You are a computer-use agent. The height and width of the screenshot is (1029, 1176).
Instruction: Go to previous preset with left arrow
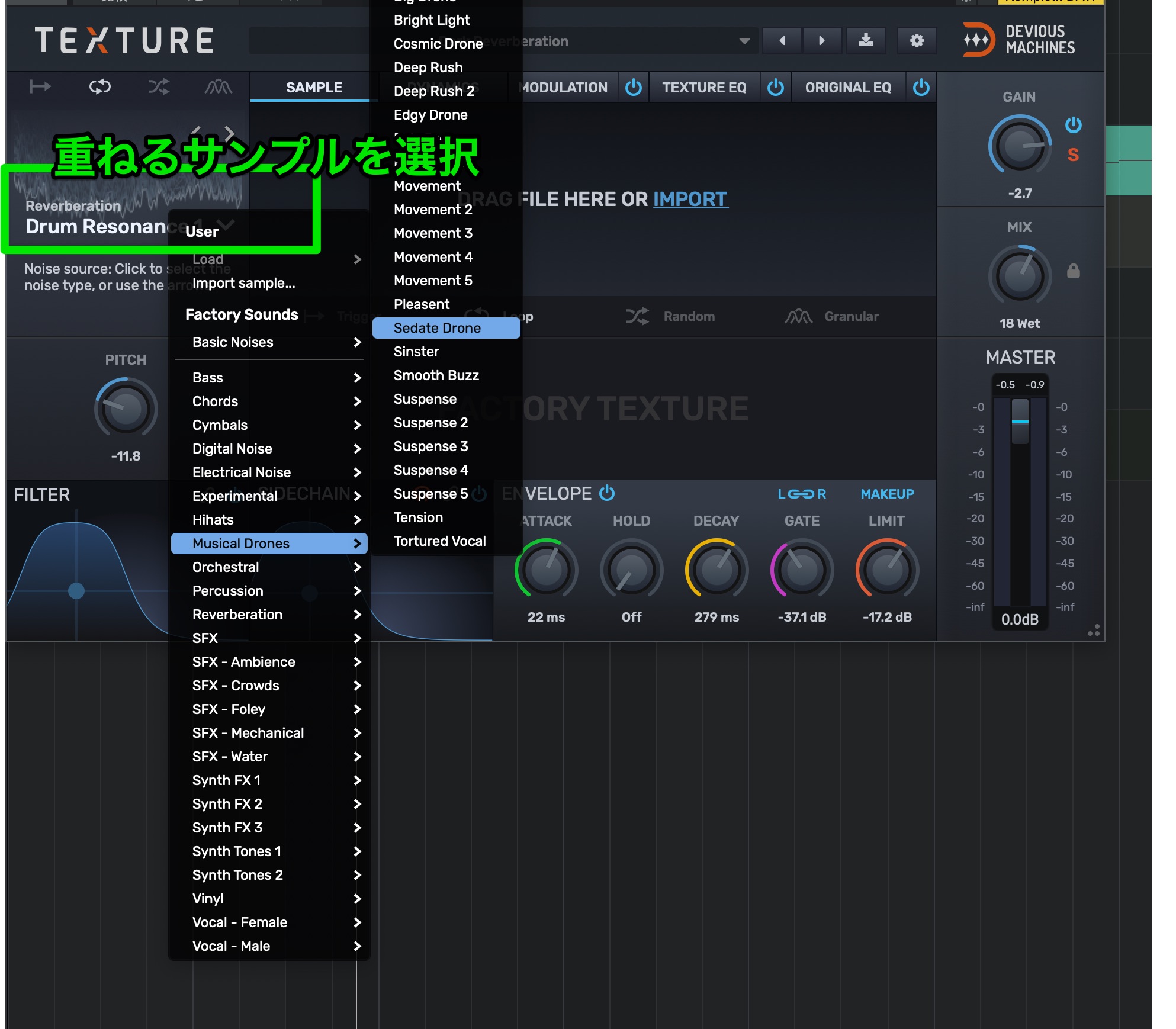point(782,41)
